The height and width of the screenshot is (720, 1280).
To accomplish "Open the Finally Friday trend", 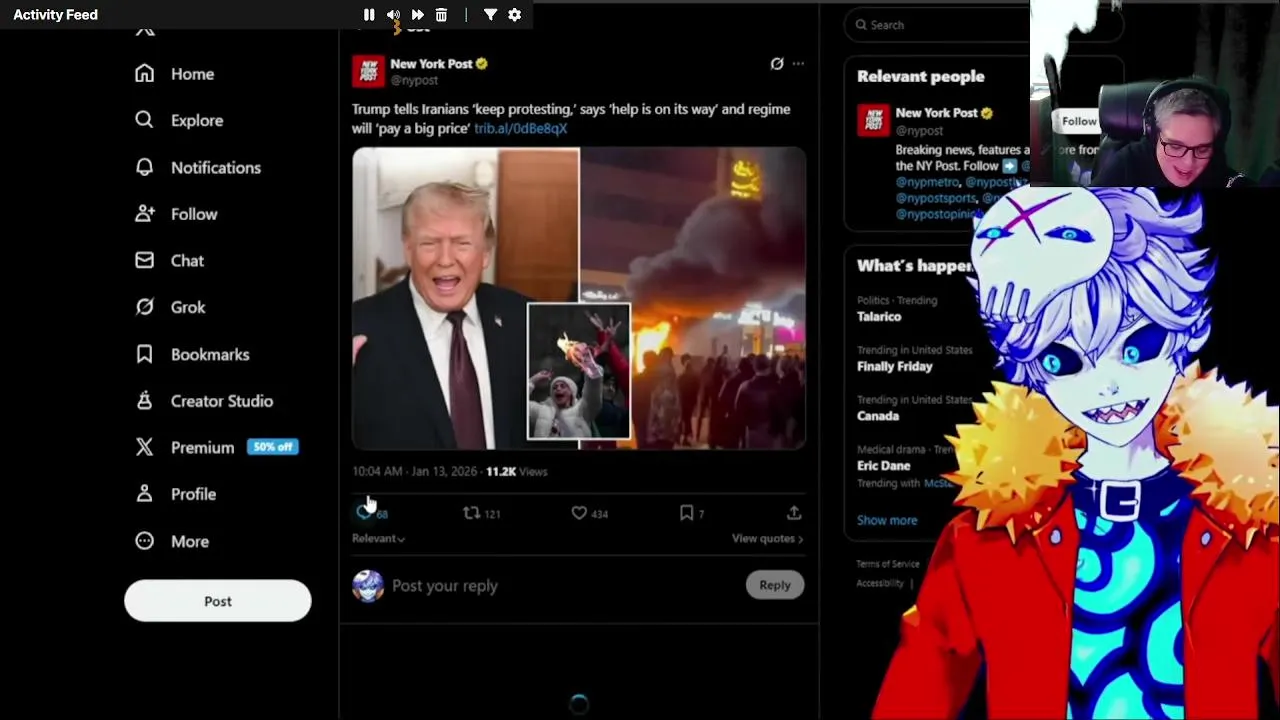I will coord(895,366).
